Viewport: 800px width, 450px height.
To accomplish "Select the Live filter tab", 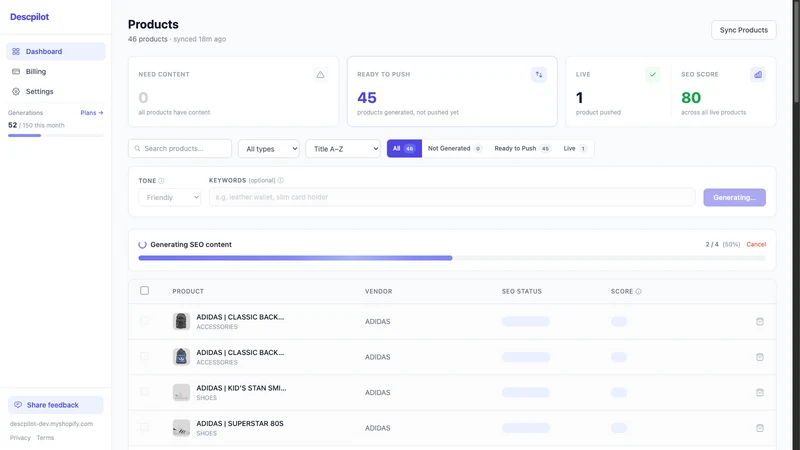I will (575, 148).
